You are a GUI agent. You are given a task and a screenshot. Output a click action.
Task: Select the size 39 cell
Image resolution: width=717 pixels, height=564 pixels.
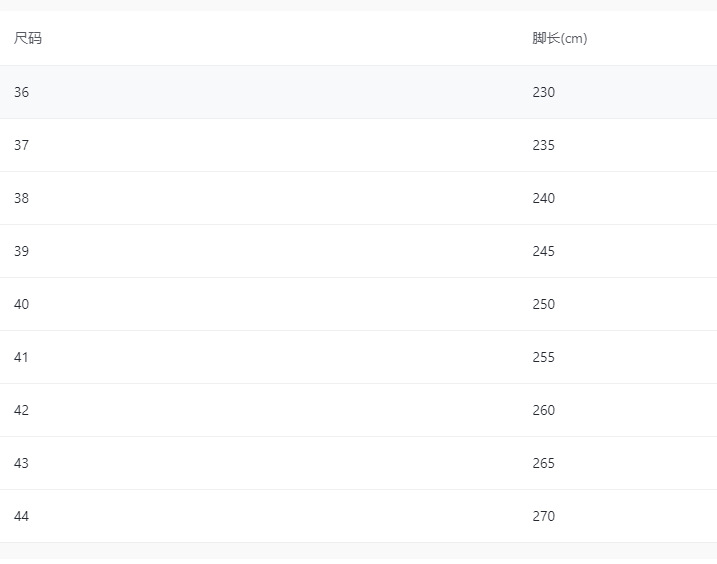click(22, 251)
